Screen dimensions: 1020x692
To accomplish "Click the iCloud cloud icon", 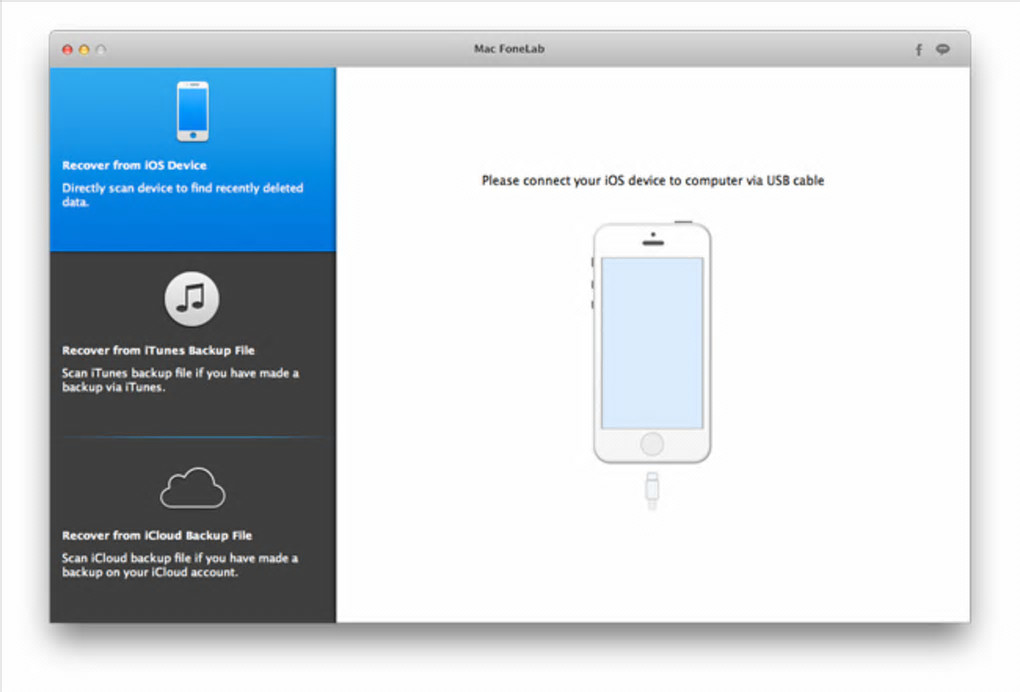I will coord(193,488).
